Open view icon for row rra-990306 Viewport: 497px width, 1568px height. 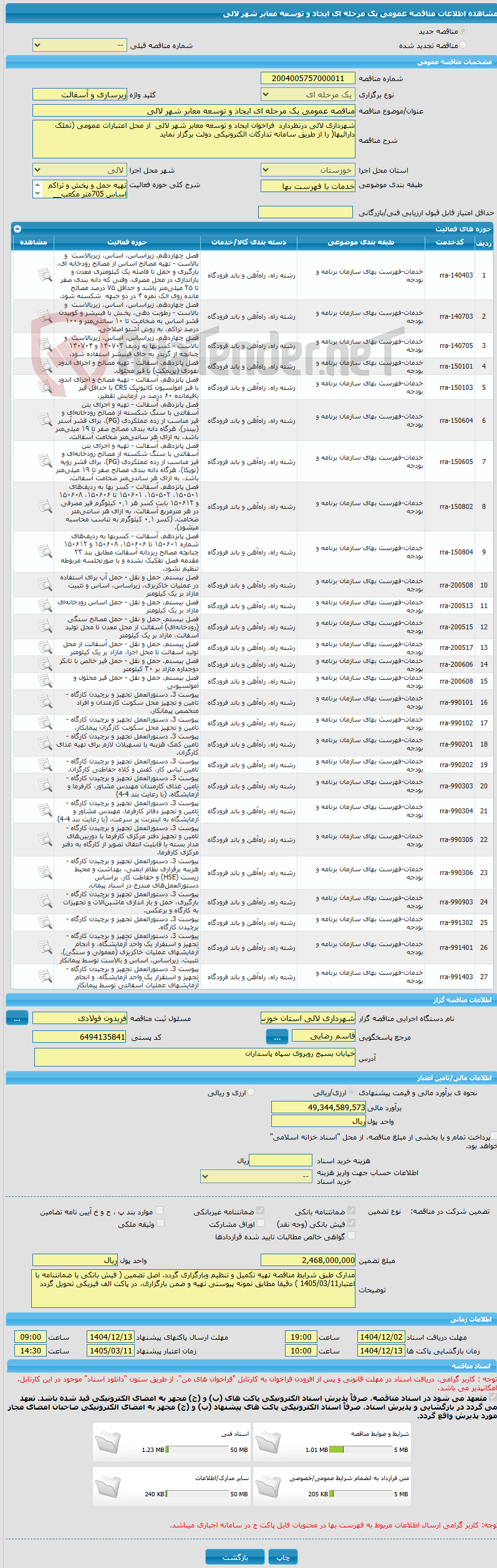pos(45,873)
